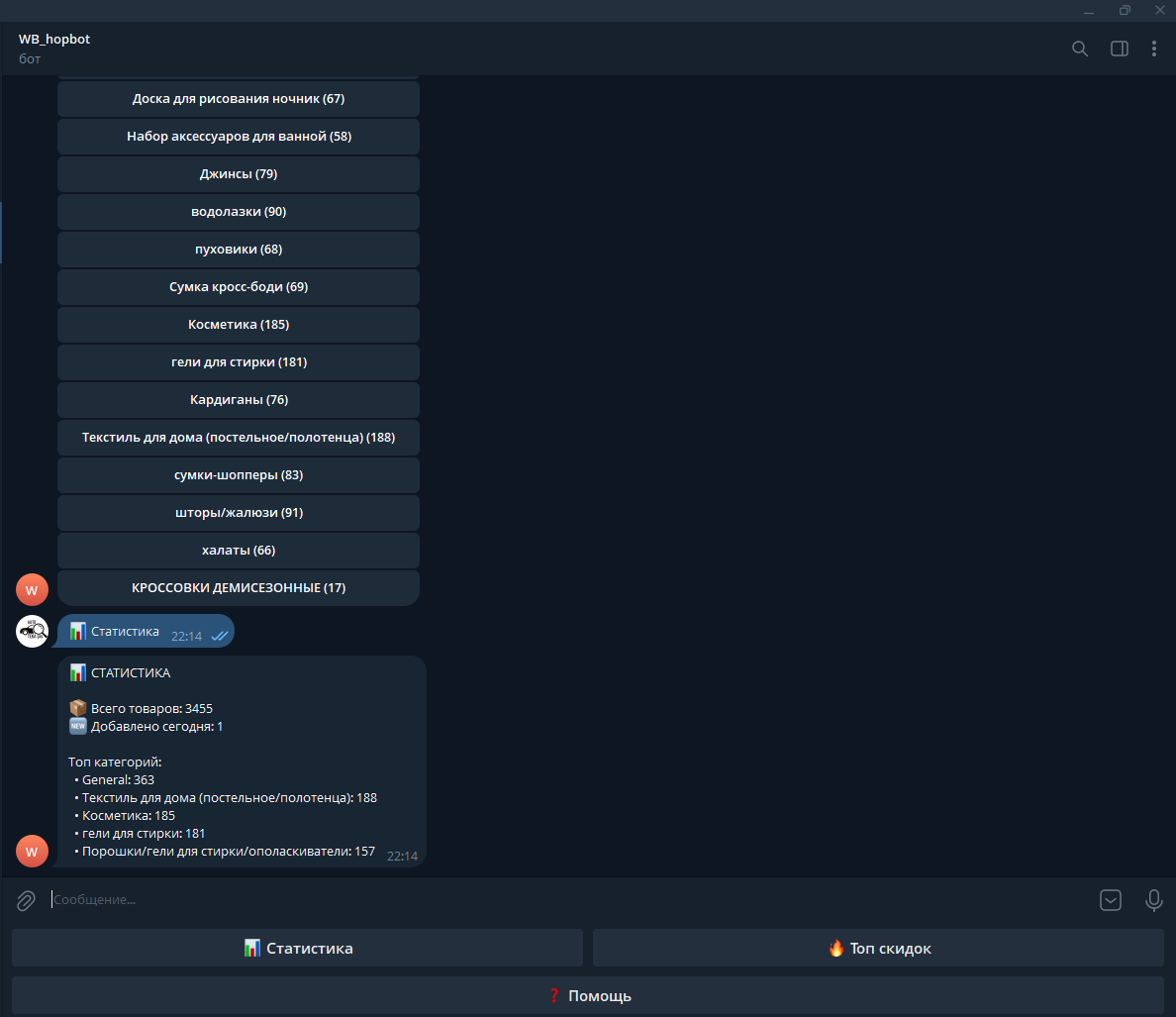
Task: Select Набор аксессуаров для ванной (58)
Action: tap(239, 137)
